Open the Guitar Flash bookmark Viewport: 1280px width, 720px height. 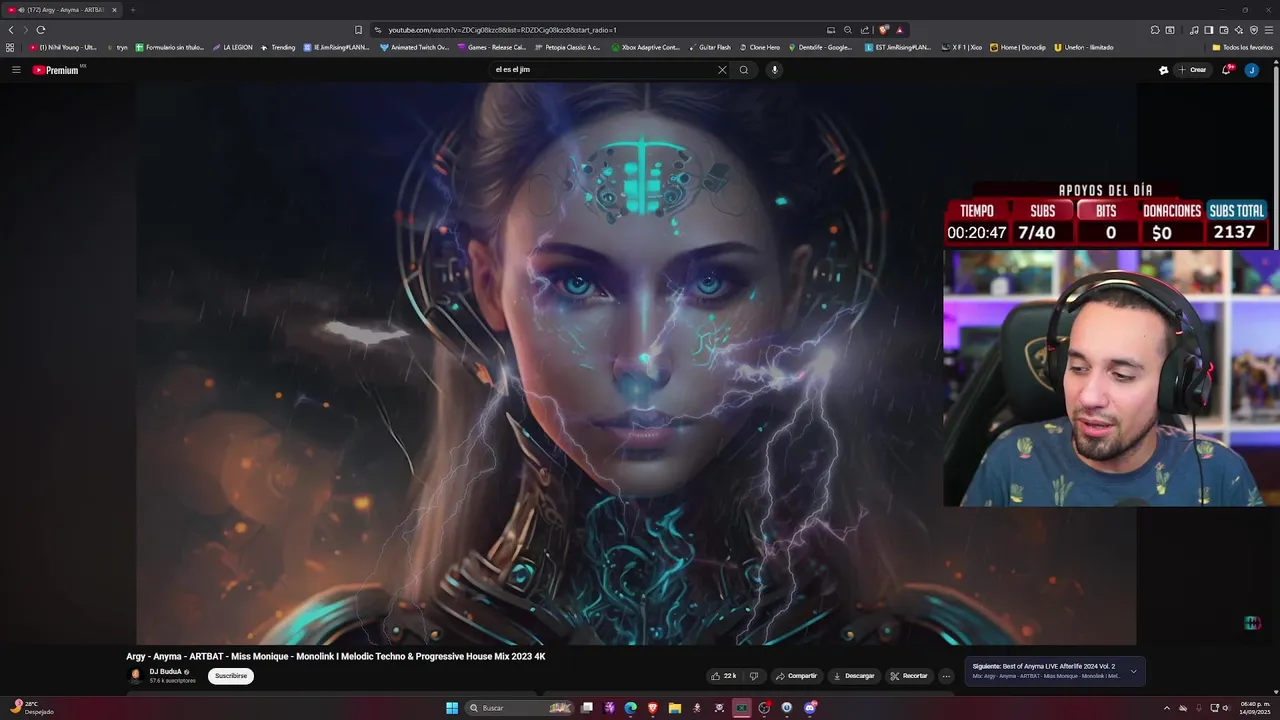[709, 47]
